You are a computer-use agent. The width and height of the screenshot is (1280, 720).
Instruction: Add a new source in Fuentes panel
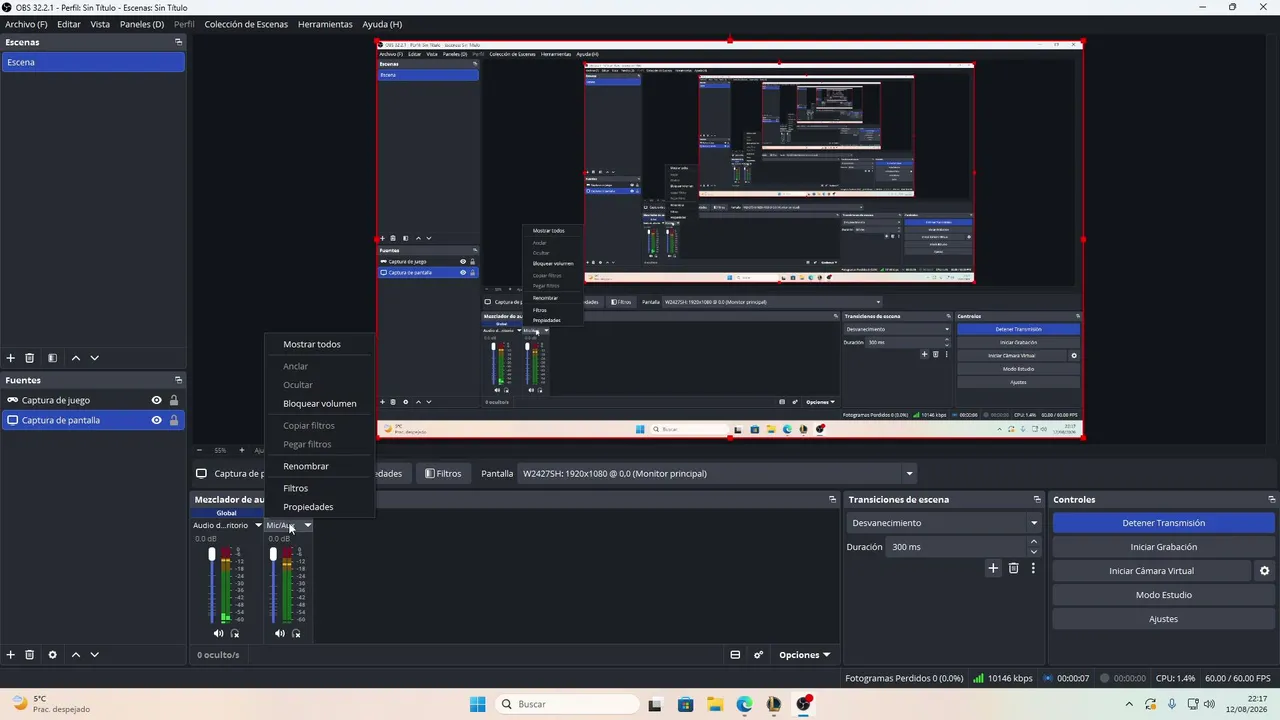click(x=11, y=655)
